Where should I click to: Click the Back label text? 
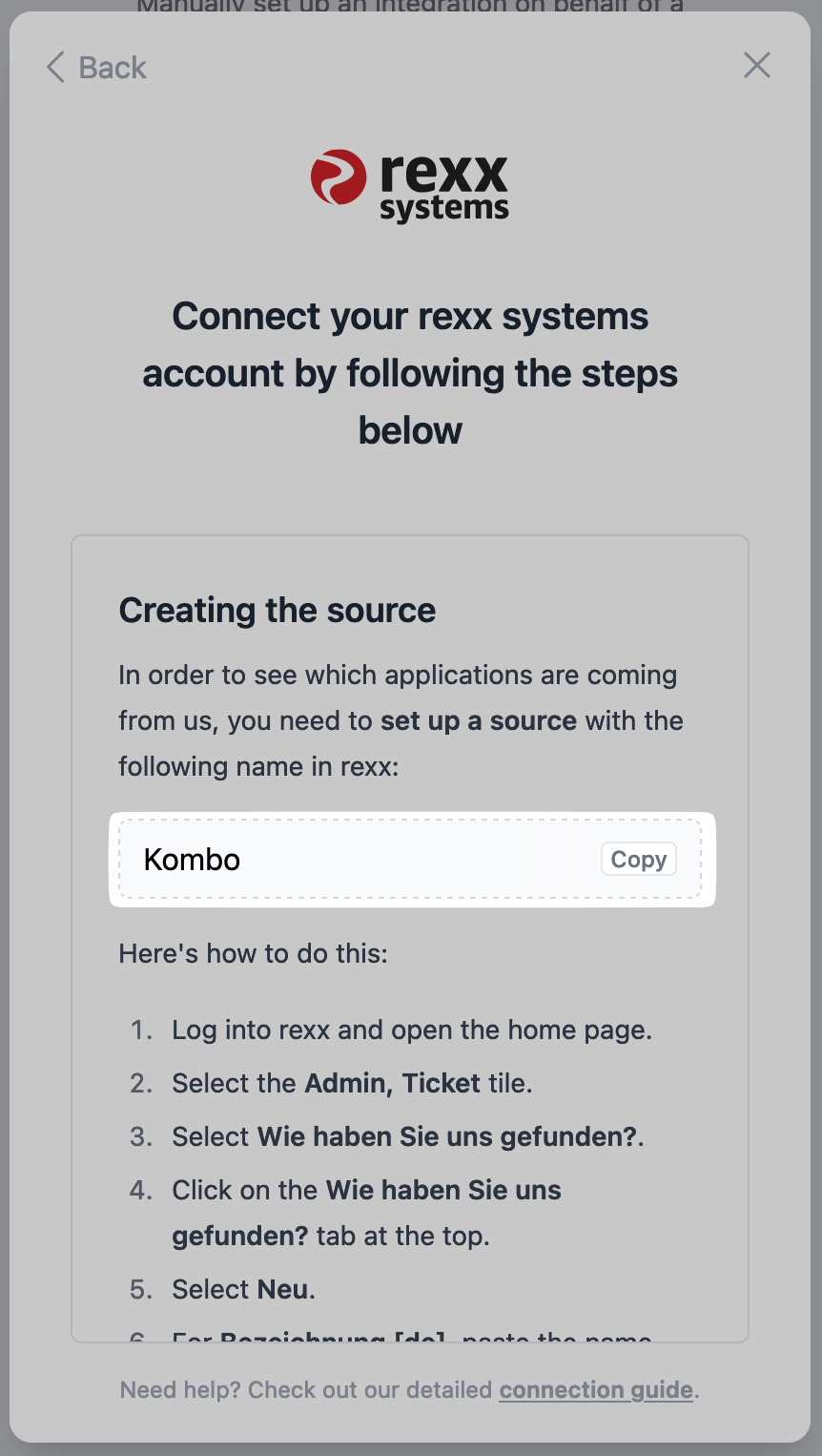click(113, 68)
